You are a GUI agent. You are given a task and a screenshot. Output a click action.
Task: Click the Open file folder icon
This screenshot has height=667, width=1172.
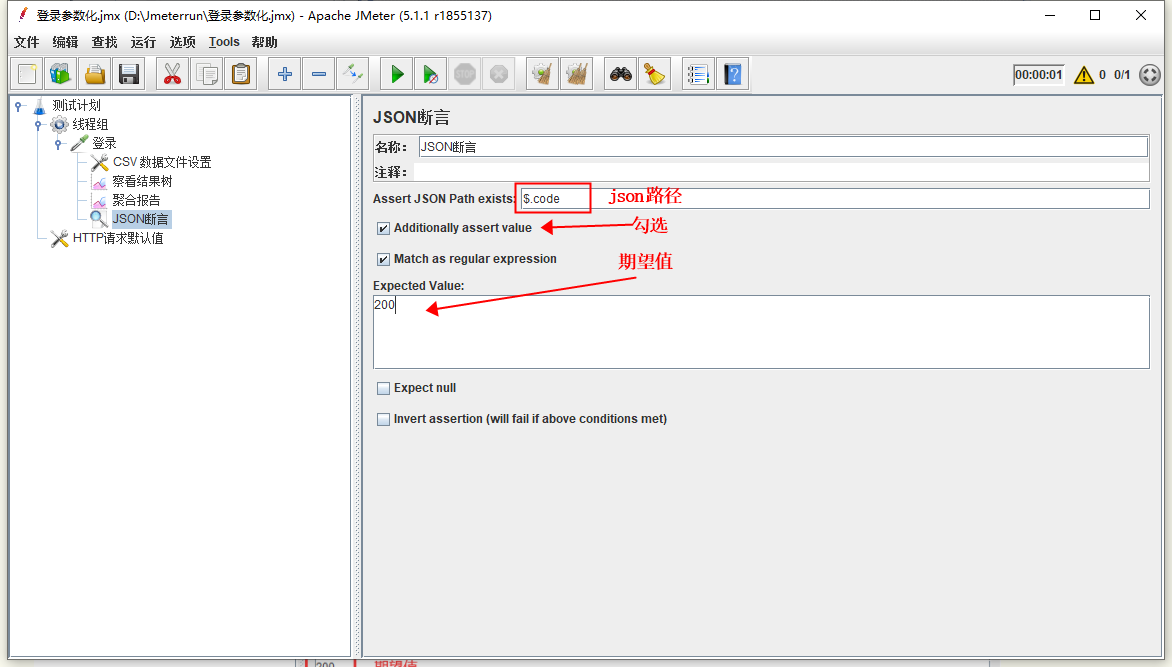(x=95, y=74)
